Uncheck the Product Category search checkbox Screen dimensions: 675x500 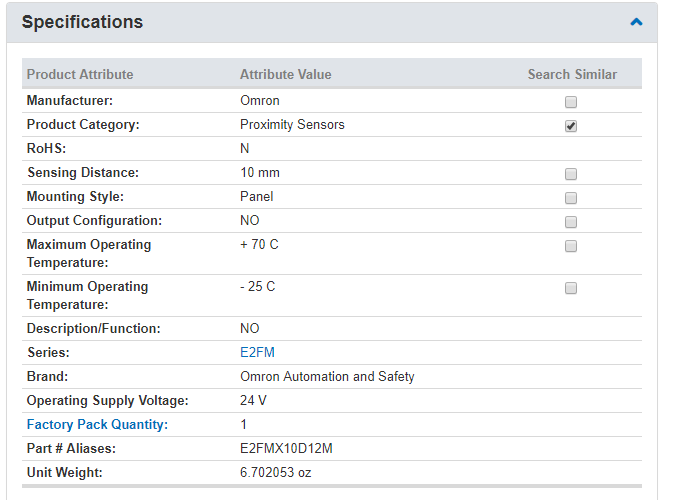[x=571, y=126]
